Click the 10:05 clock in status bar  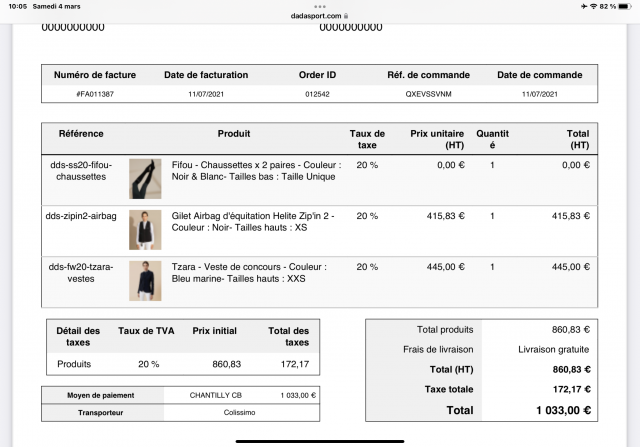tap(16, 7)
